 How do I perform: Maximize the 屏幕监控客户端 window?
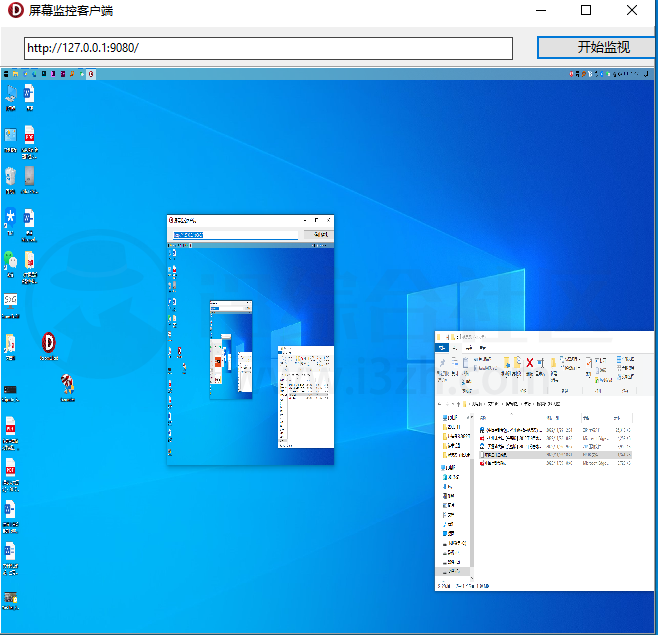[586, 10]
